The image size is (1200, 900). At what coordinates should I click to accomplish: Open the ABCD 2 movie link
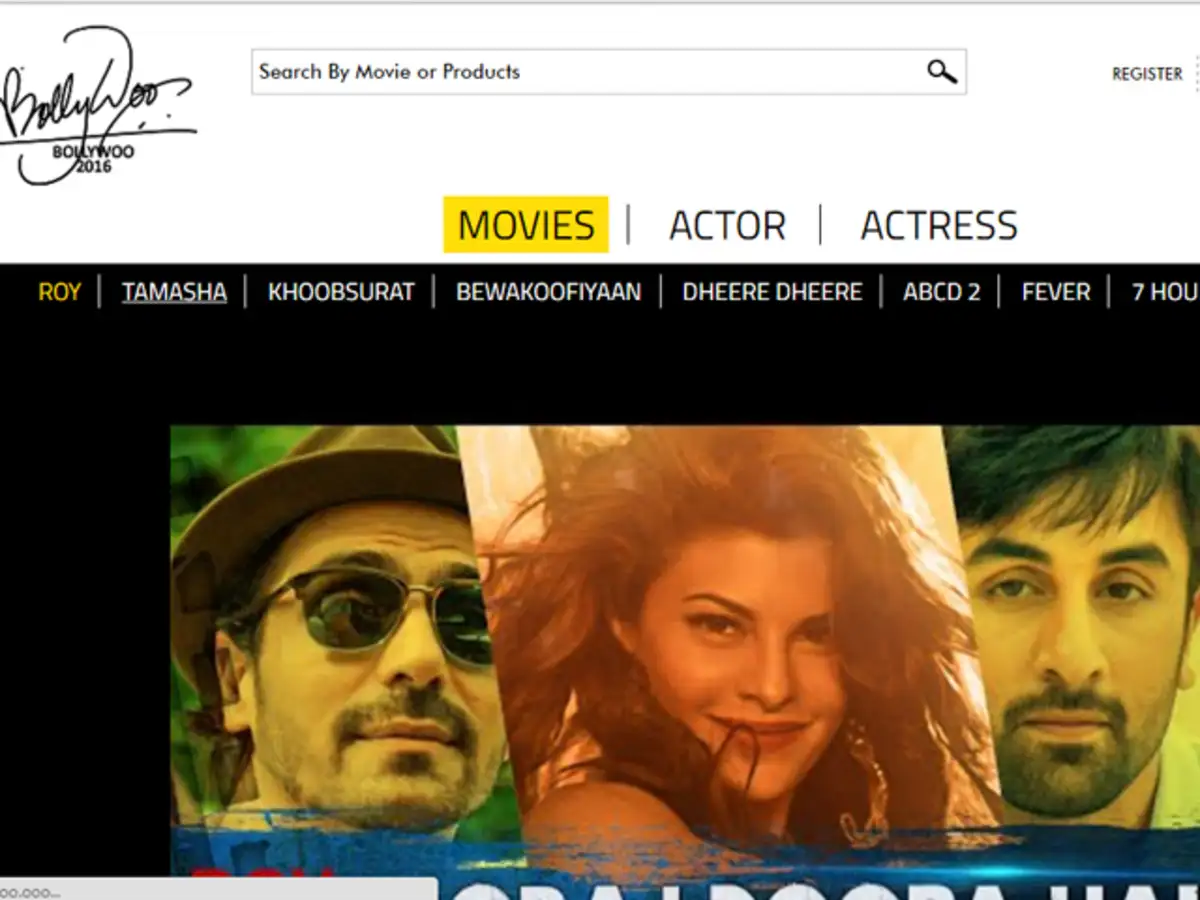tap(942, 292)
